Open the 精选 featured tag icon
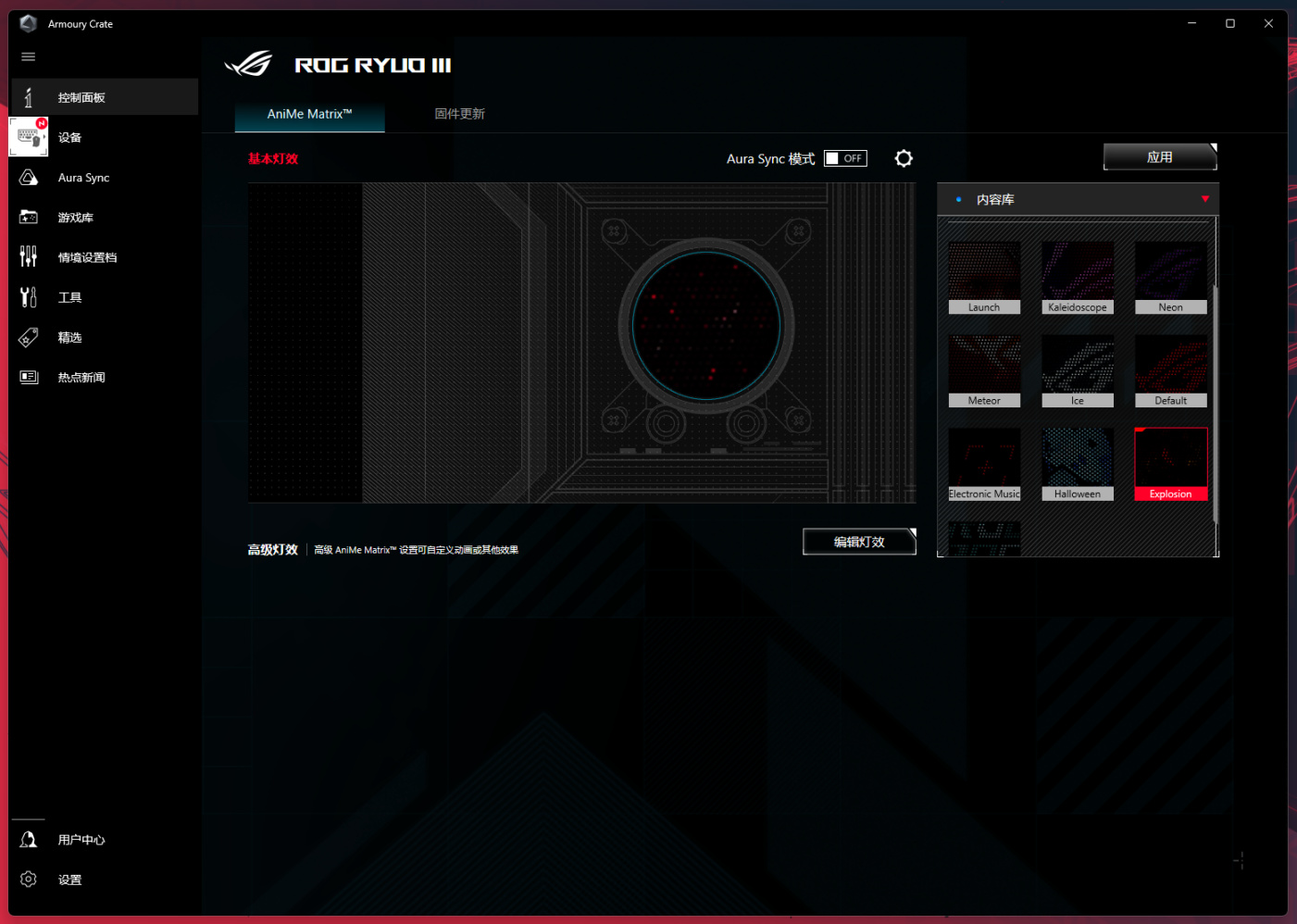1297x924 pixels. (29, 337)
